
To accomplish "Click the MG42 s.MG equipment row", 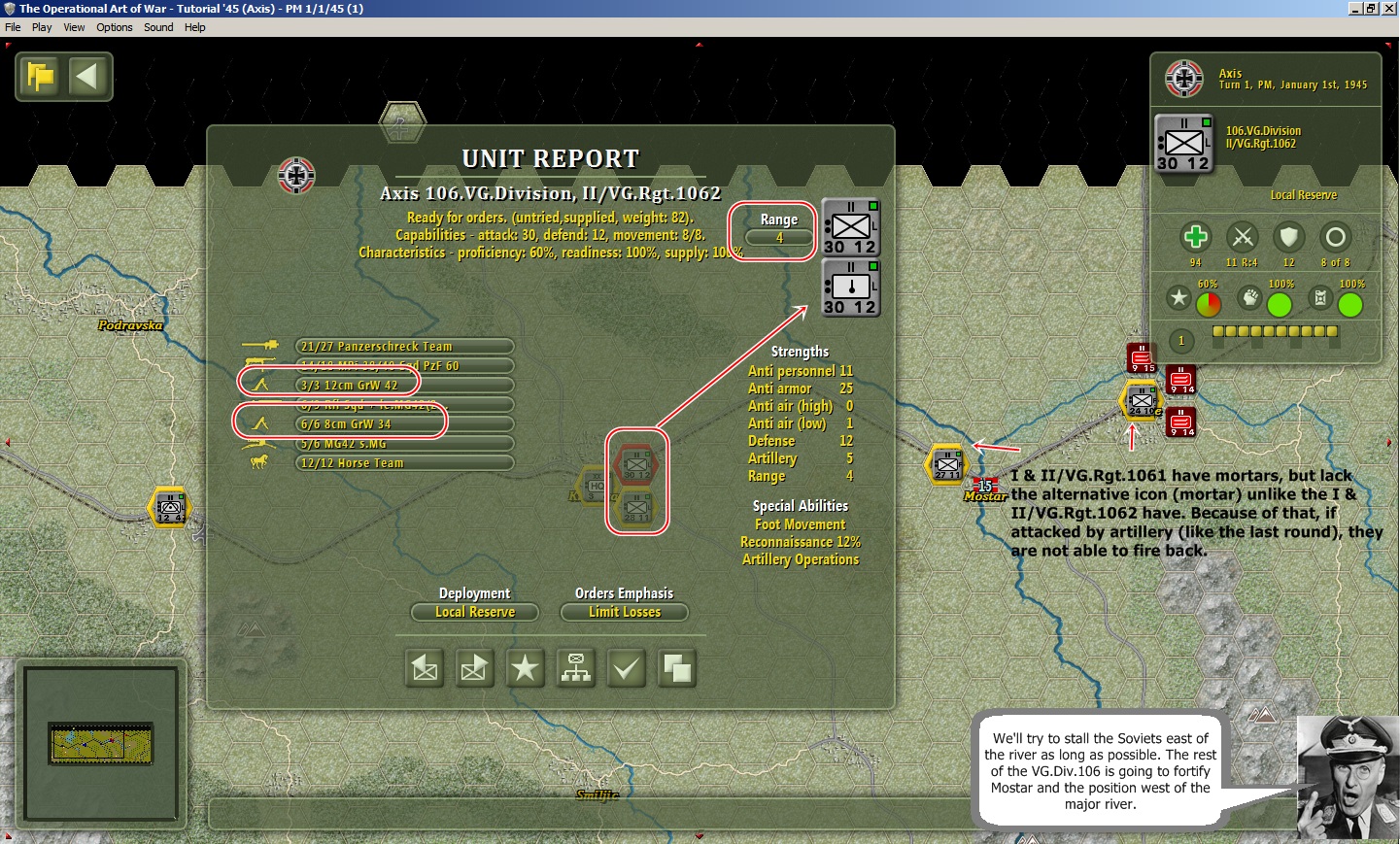I will (404, 444).
